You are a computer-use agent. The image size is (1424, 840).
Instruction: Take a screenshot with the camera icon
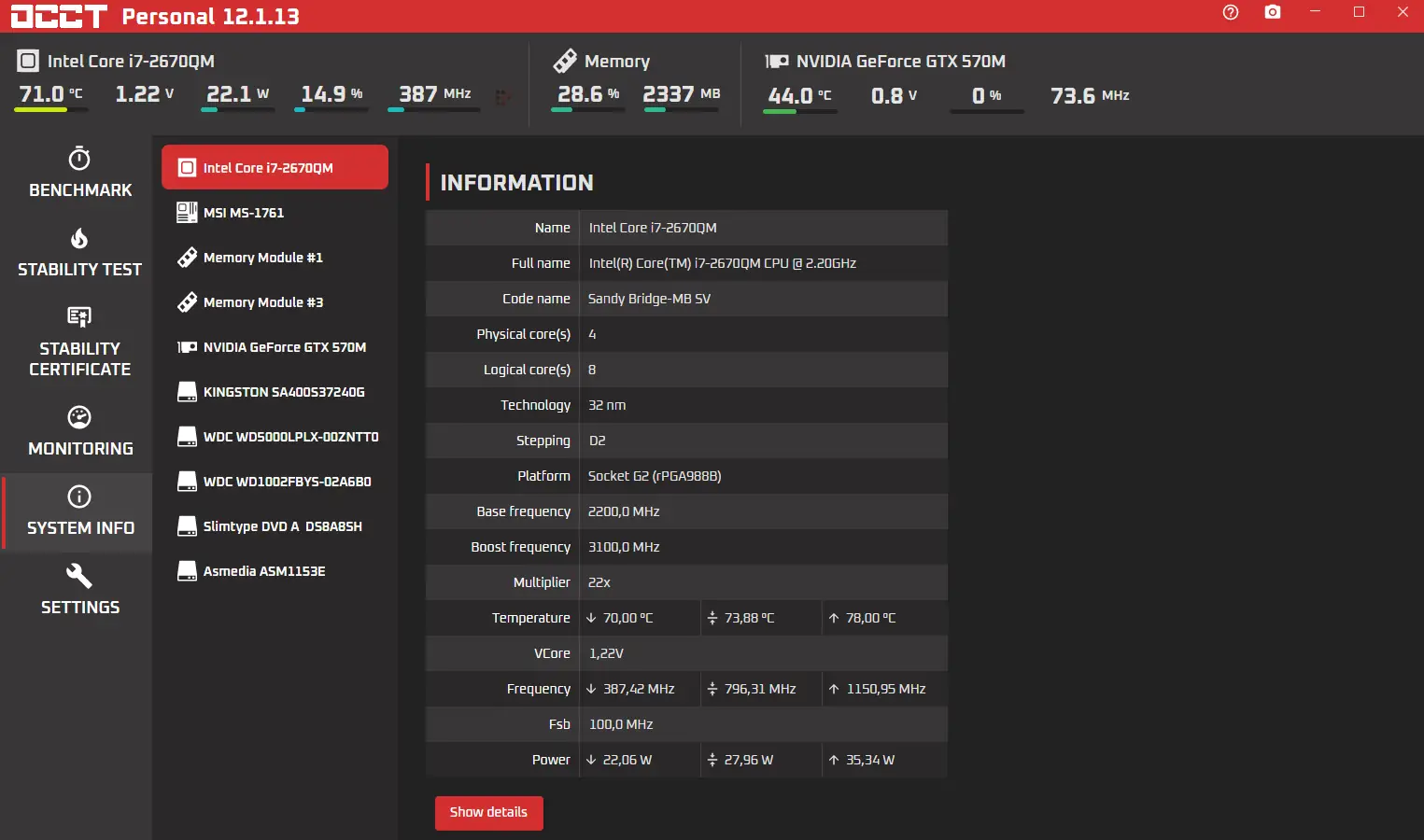click(1273, 12)
